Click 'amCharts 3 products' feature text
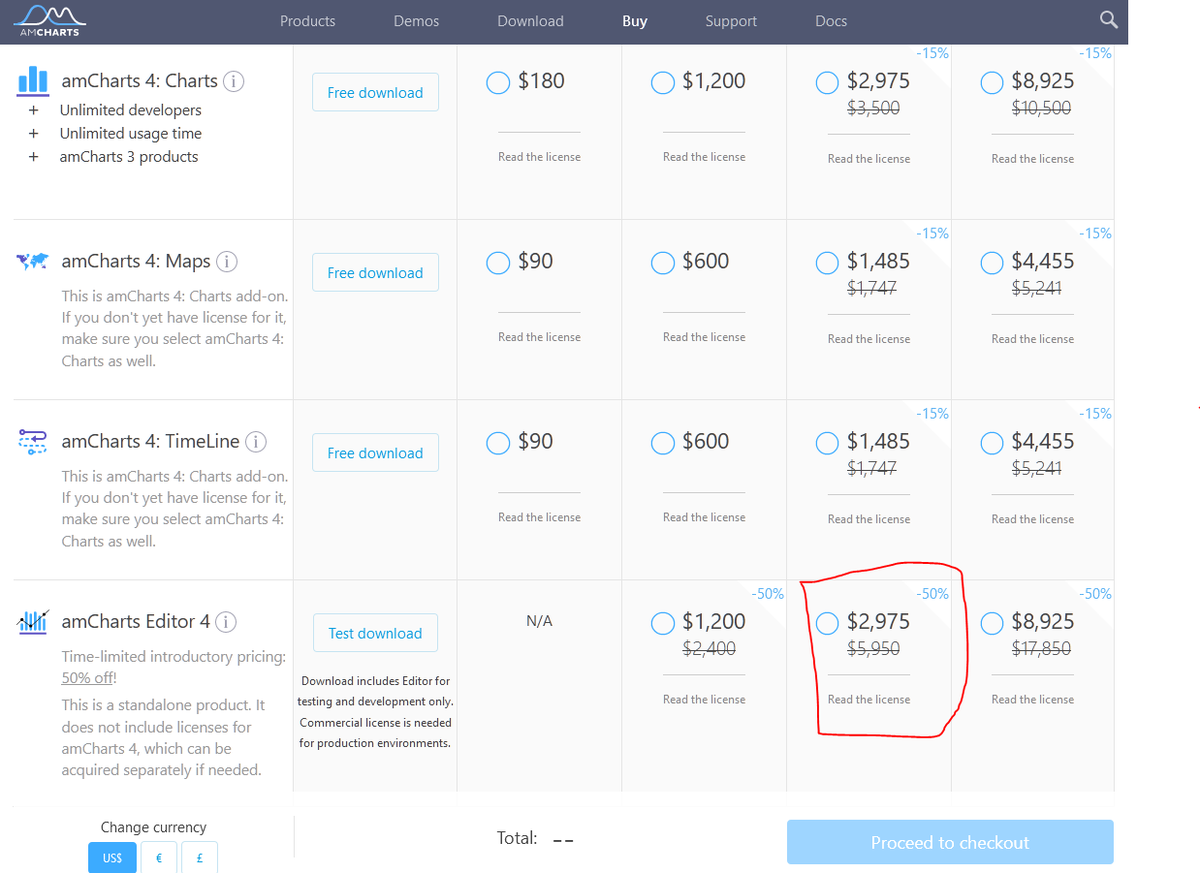This screenshot has width=1200, height=873. pos(129,156)
